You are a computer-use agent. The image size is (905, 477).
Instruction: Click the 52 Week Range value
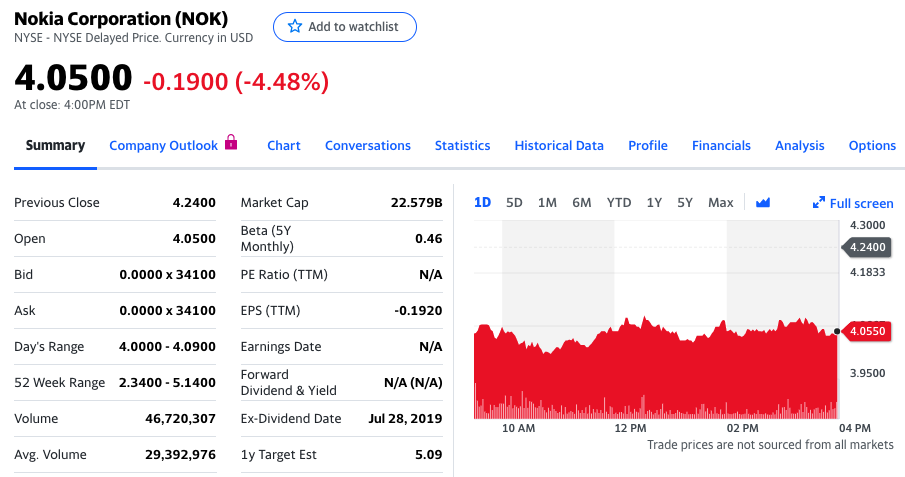point(167,382)
